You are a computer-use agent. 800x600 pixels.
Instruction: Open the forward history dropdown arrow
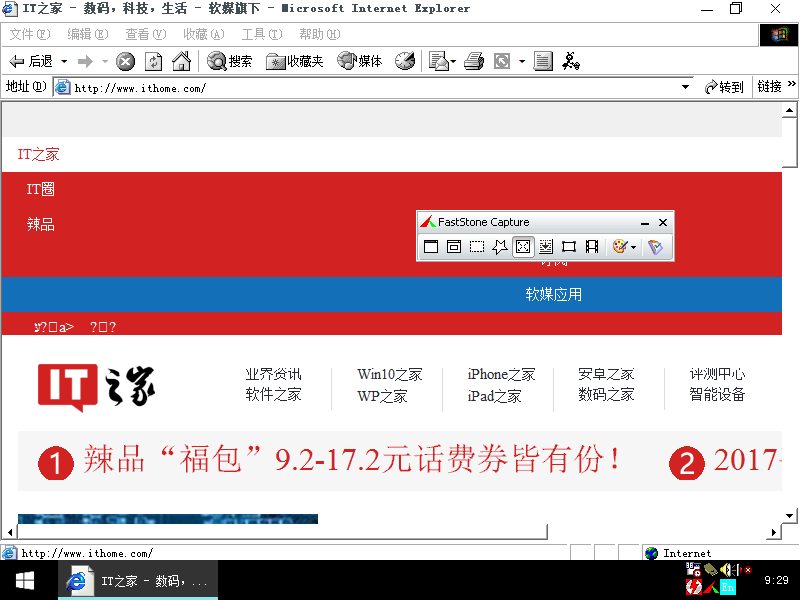coord(105,62)
